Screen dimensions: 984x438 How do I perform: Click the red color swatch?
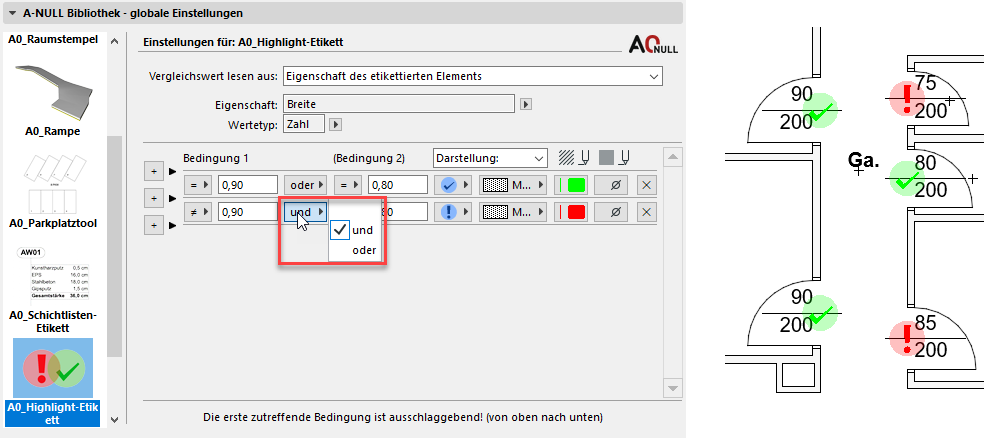571,212
